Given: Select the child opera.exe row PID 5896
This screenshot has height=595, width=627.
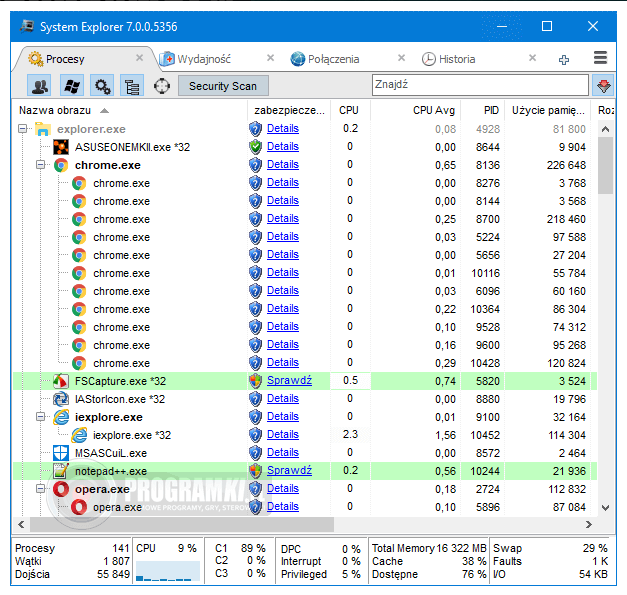Looking at the screenshot, I should 305,507.
